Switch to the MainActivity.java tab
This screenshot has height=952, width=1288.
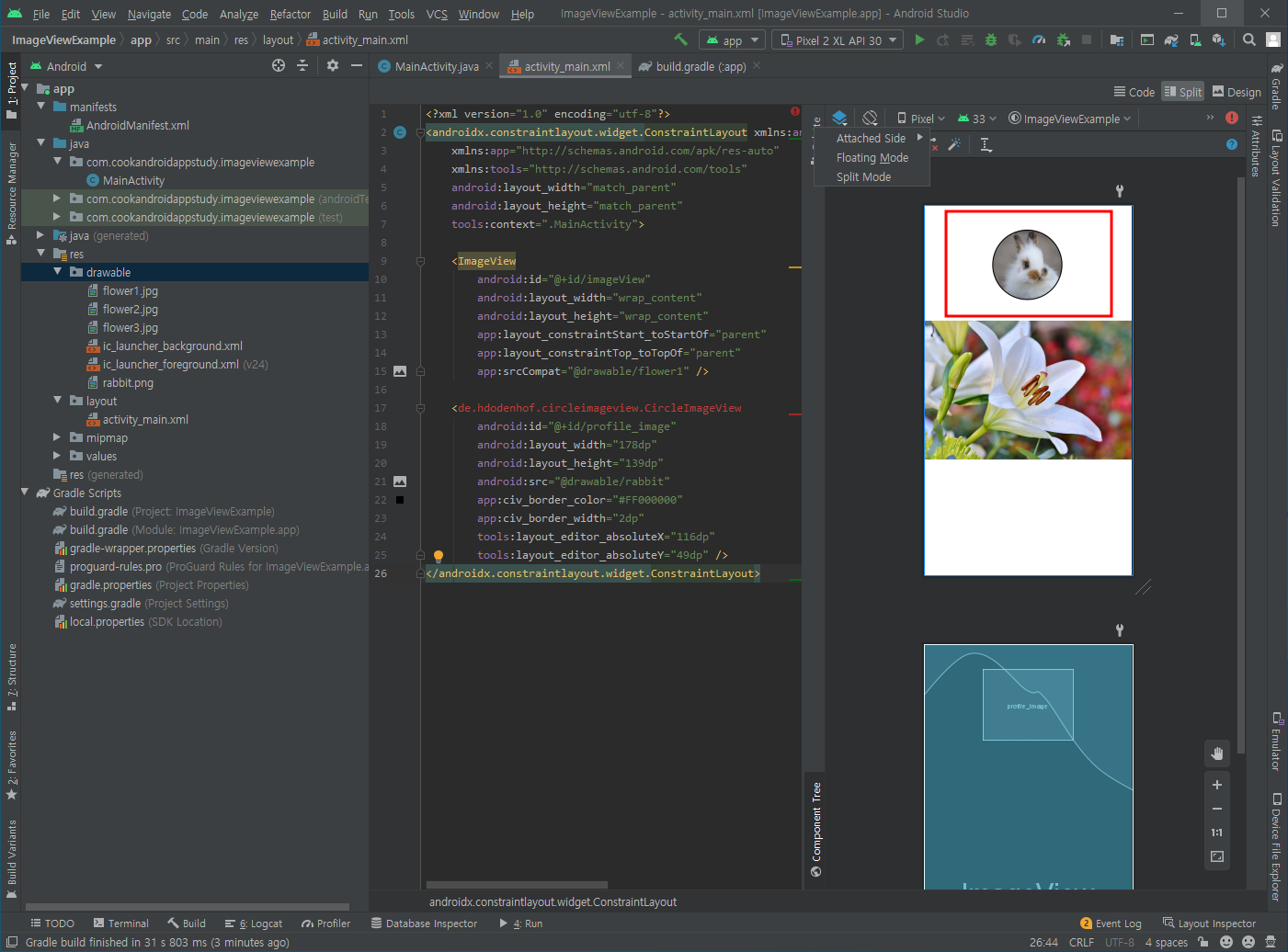[x=436, y=66]
